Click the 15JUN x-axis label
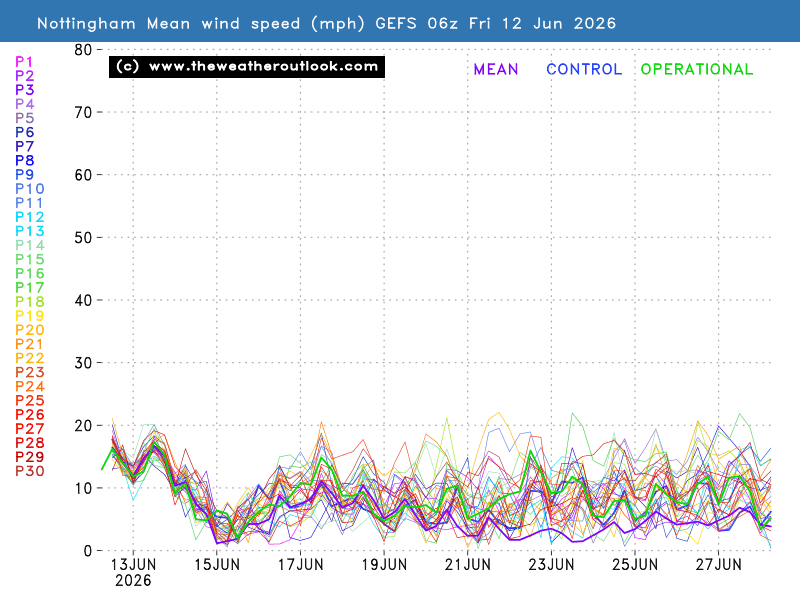Image resolution: width=800 pixels, height=600 pixels. [x=217, y=565]
